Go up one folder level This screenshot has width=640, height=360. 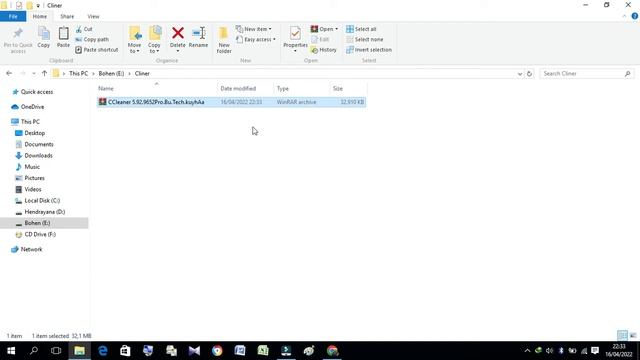coord(44,73)
